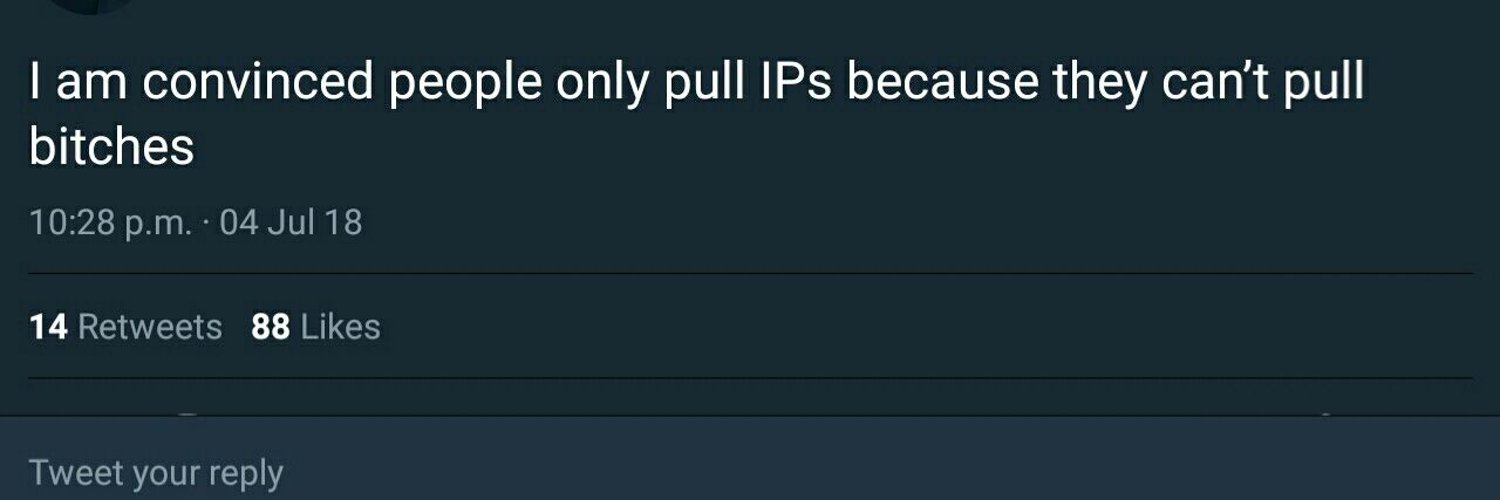Select the tweet text body

click(x=697, y=115)
